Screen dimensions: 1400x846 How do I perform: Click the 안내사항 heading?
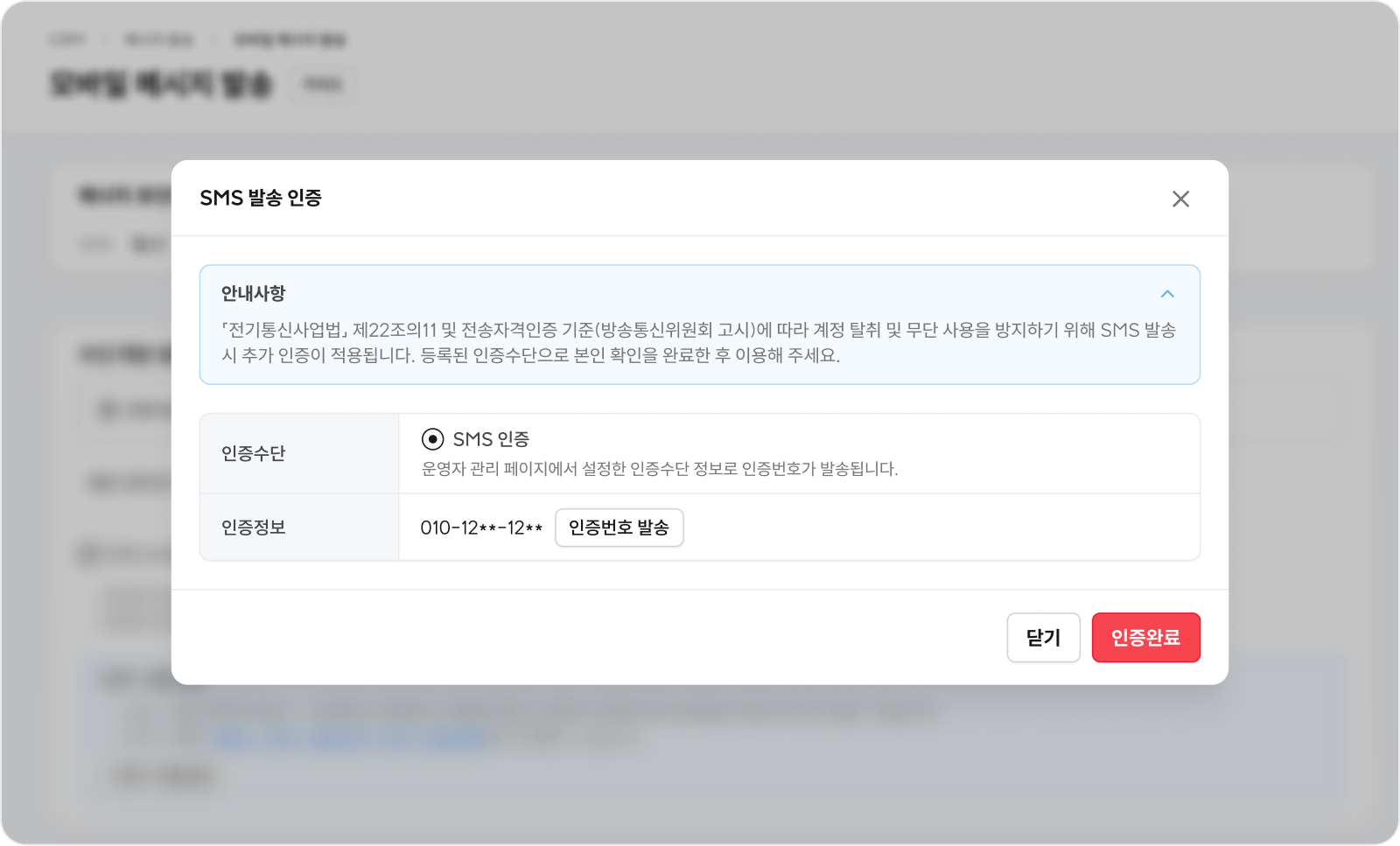[x=254, y=293]
